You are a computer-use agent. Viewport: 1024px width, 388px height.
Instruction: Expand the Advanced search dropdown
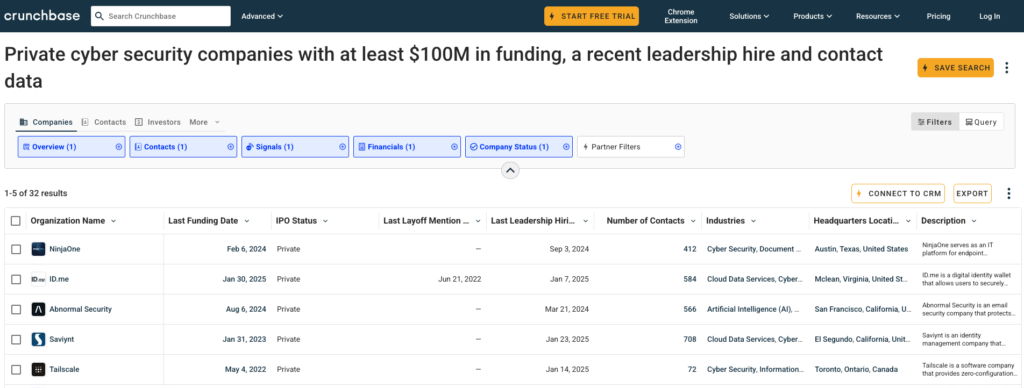pyautogui.click(x=262, y=16)
